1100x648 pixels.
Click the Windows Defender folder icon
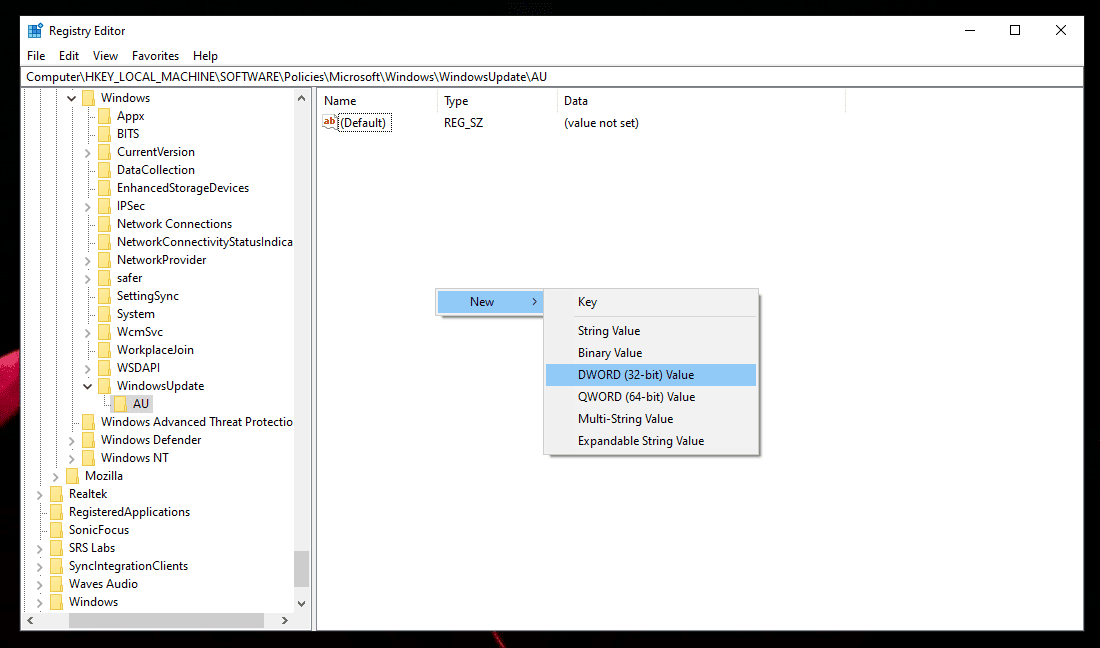point(88,440)
